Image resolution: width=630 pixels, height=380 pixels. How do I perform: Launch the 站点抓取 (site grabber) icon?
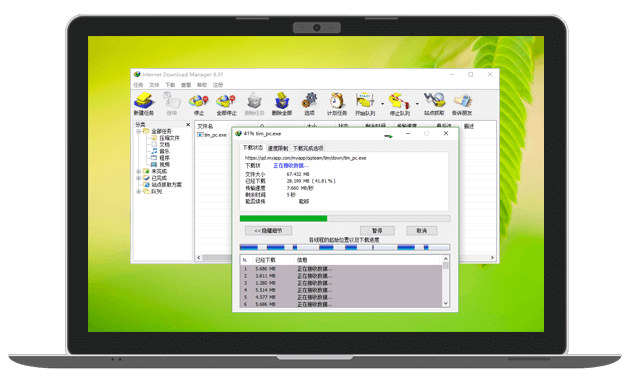click(434, 104)
